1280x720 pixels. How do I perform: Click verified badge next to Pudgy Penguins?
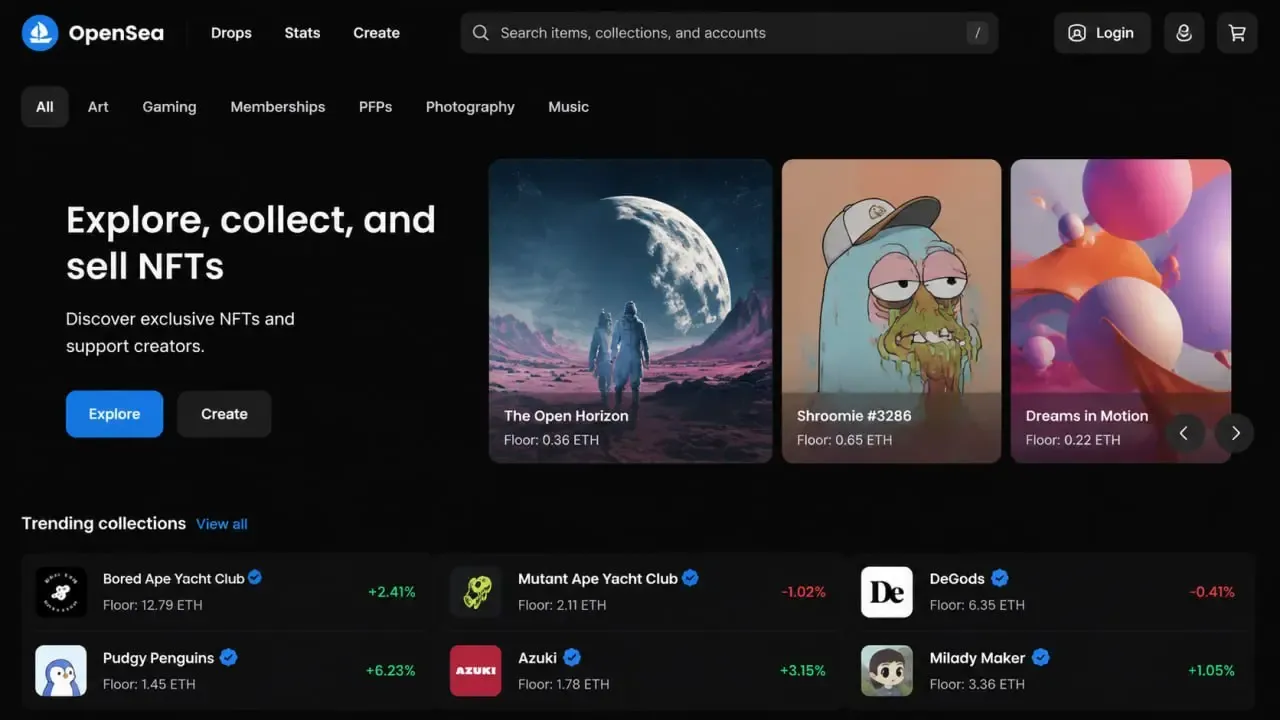coord(228,657)
